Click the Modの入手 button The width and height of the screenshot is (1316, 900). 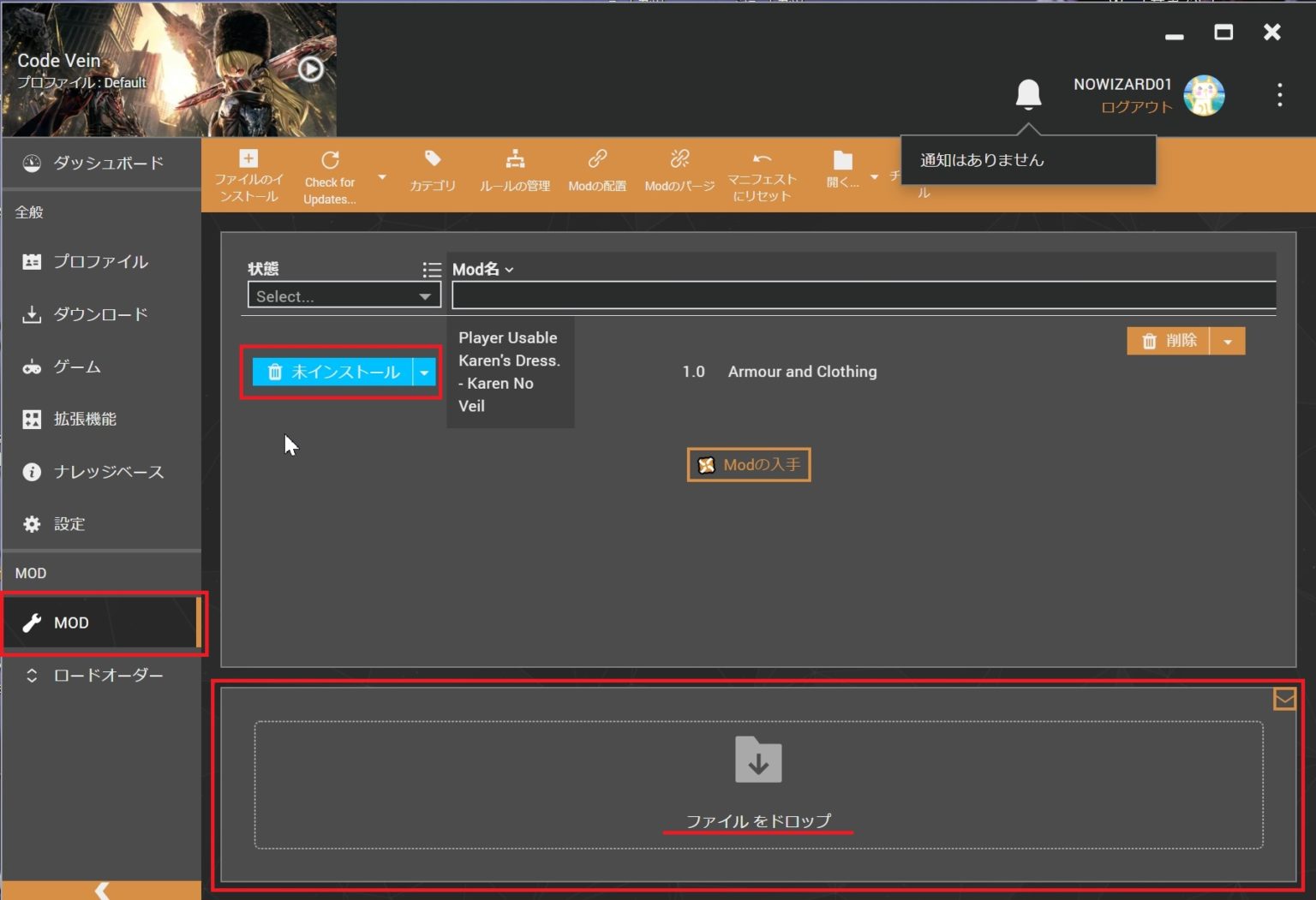tap(749, 465)
